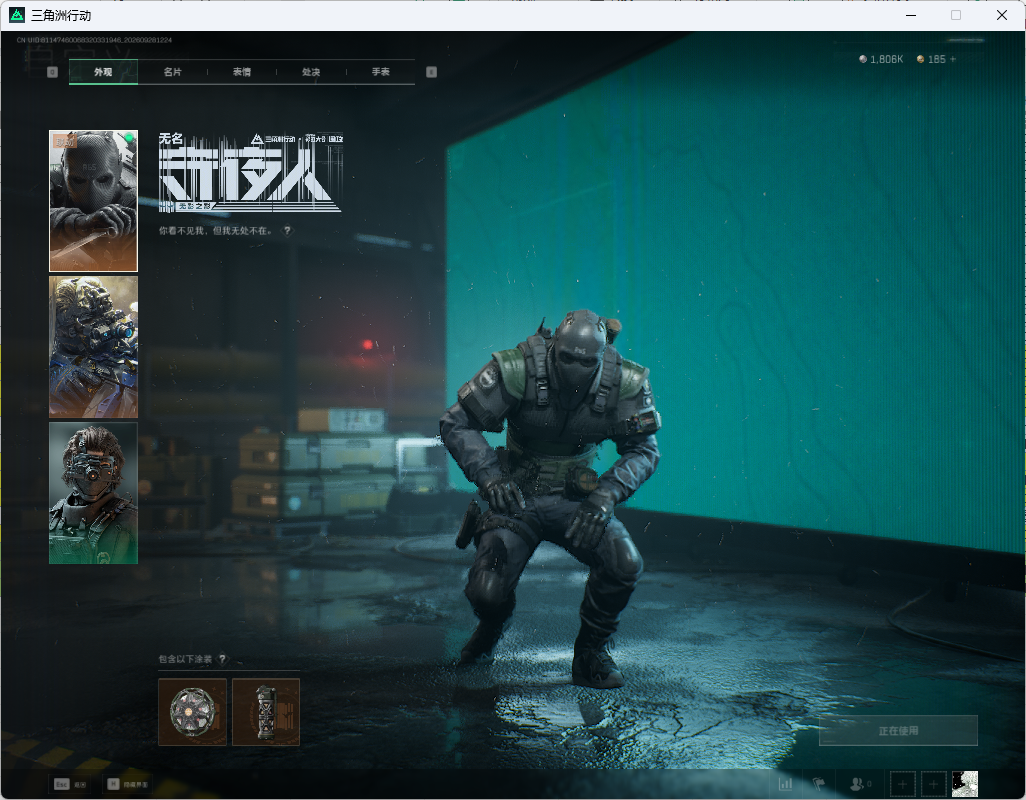This screenshot has width=1026, height=800.
Task: Click the 你看不见我，但我无处不在 description text
Action: [215, 230]
